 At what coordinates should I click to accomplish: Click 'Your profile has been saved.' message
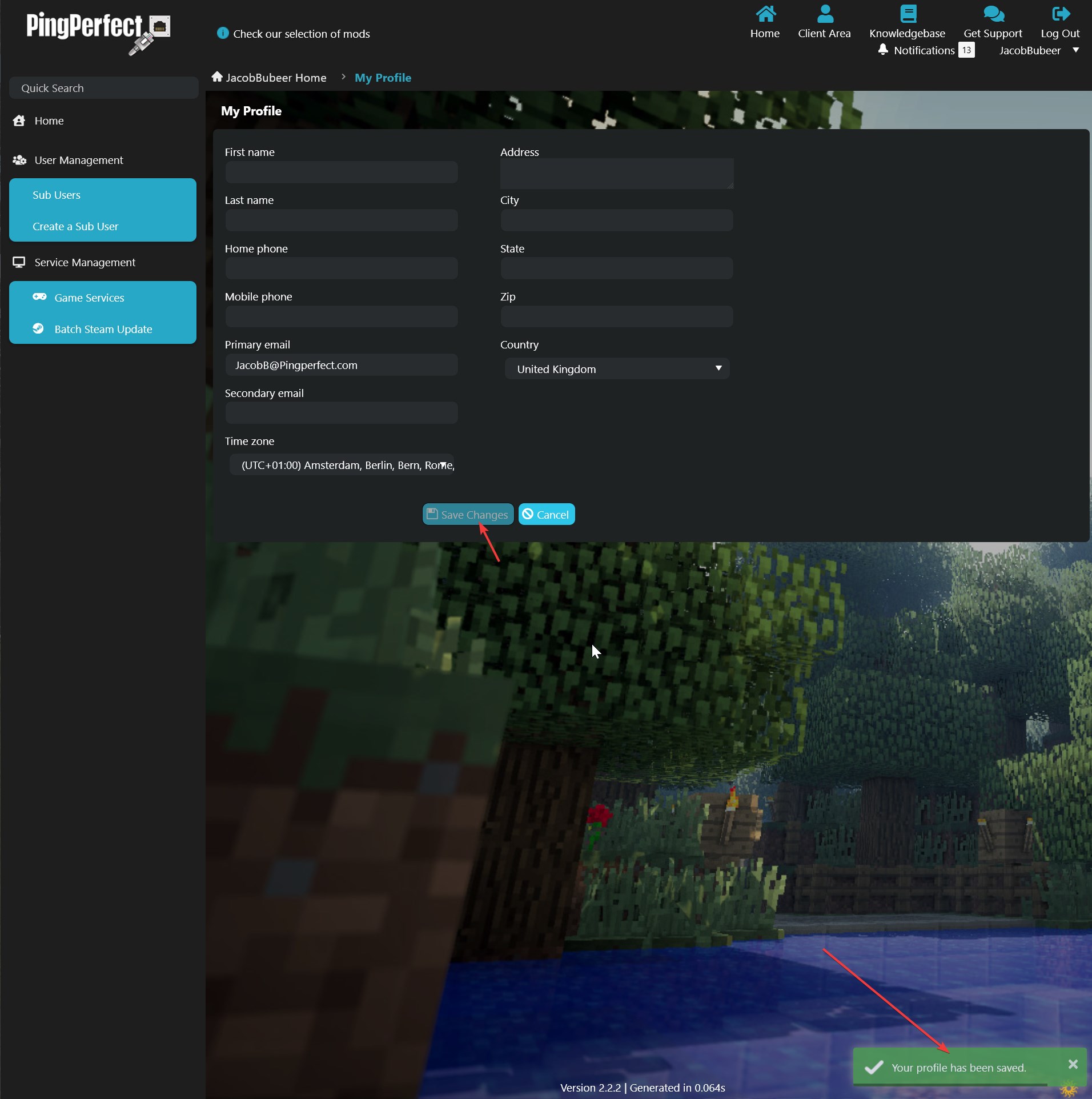click(959, 1068)
